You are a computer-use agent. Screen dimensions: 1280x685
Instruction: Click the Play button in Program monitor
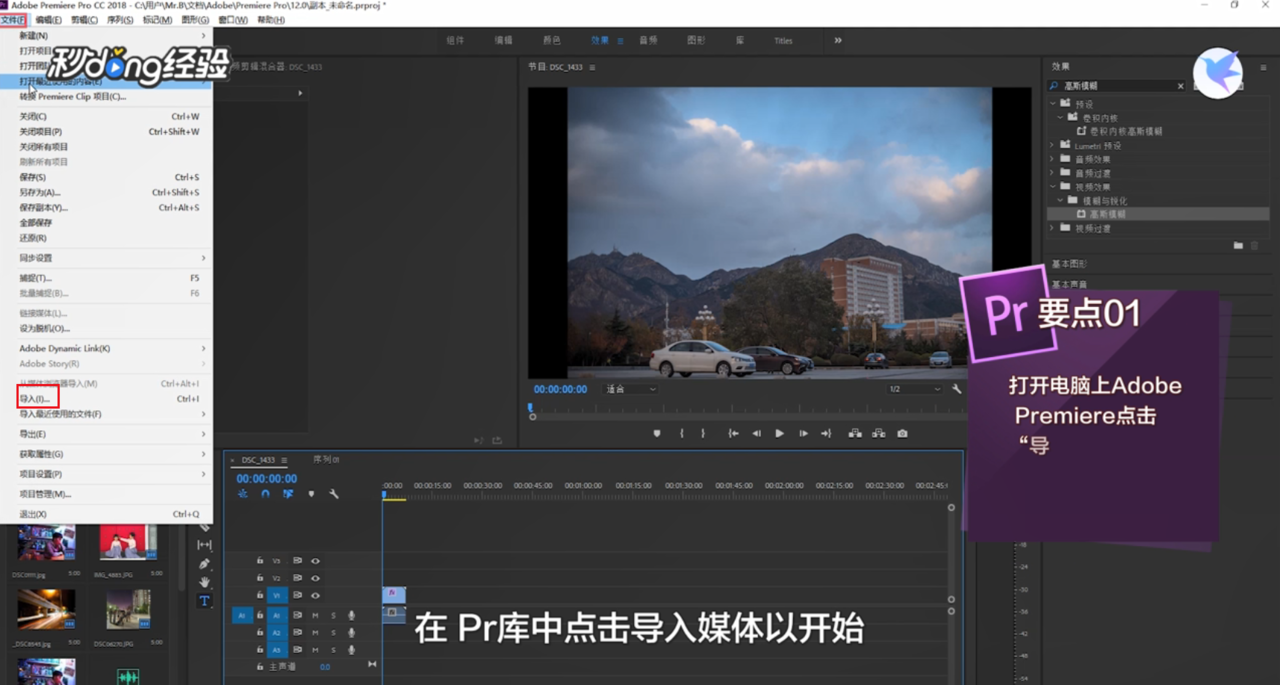point(779,433)
